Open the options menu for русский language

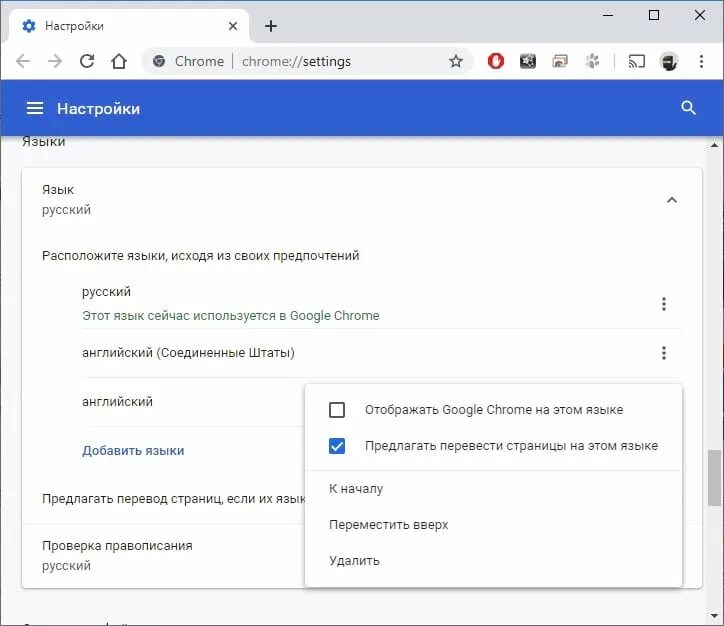664,304
